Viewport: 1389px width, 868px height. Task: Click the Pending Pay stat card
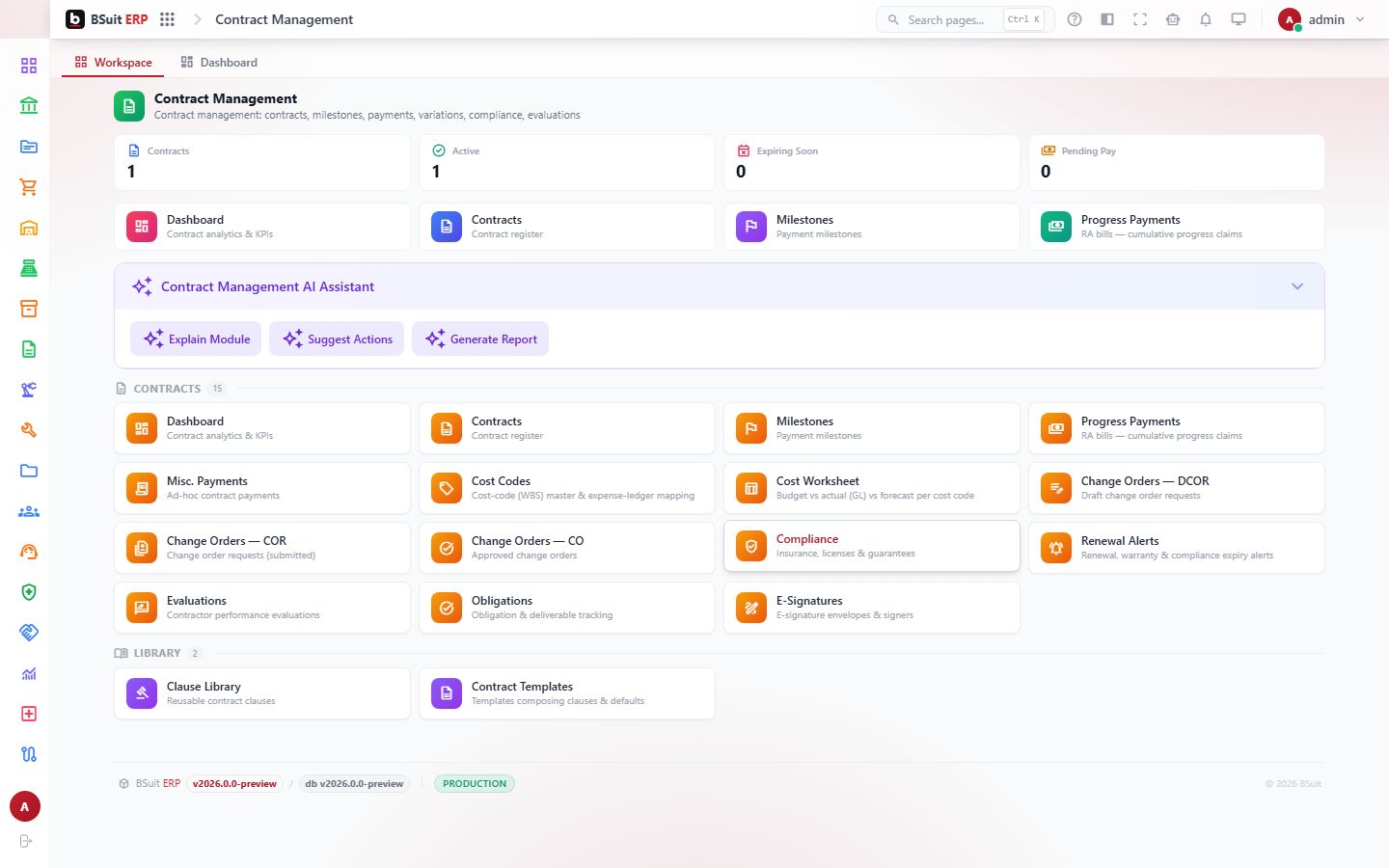pos(1177,162)
